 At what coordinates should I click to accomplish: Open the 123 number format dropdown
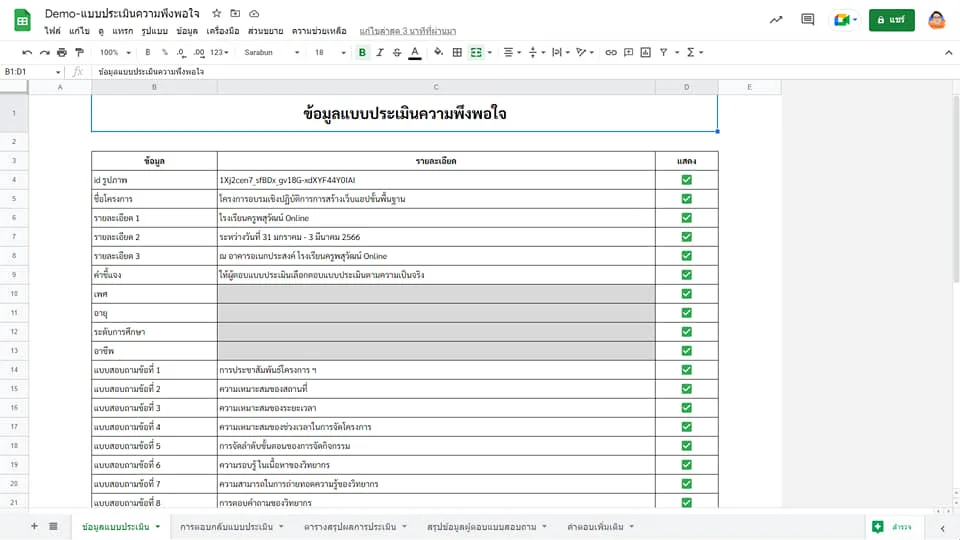(219, 53)
